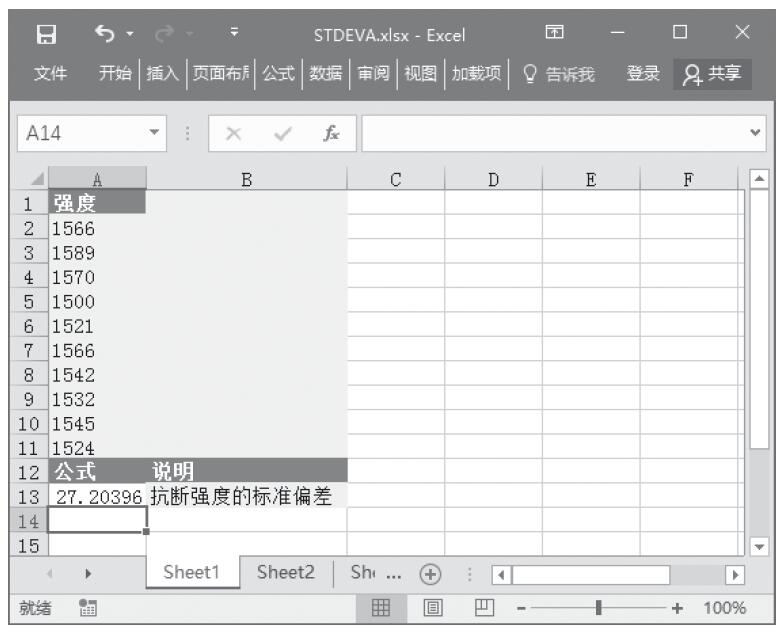Image resolution: width=784 pixels, height=633 pixels.
Task: Open the Customize Quick Access Toolbar dropdown
Action: point(233,36)
